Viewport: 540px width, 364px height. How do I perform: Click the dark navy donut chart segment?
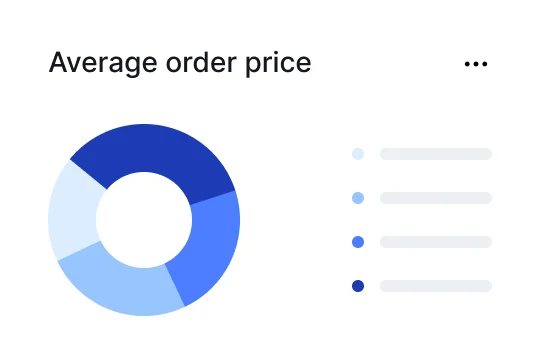pyautogui.click(x=155, y=148)
